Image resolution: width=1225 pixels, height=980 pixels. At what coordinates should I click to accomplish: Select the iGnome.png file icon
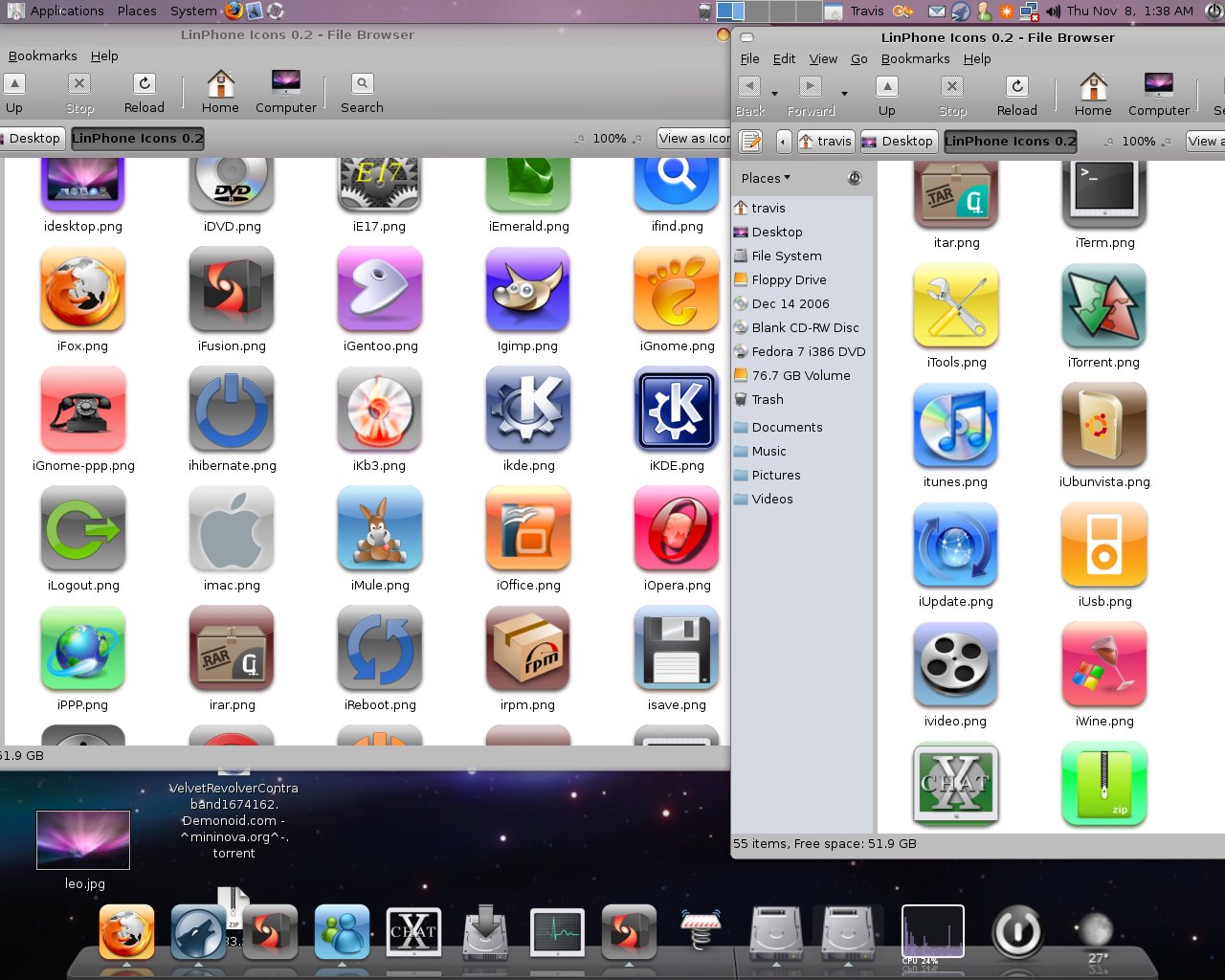point(677,290)
